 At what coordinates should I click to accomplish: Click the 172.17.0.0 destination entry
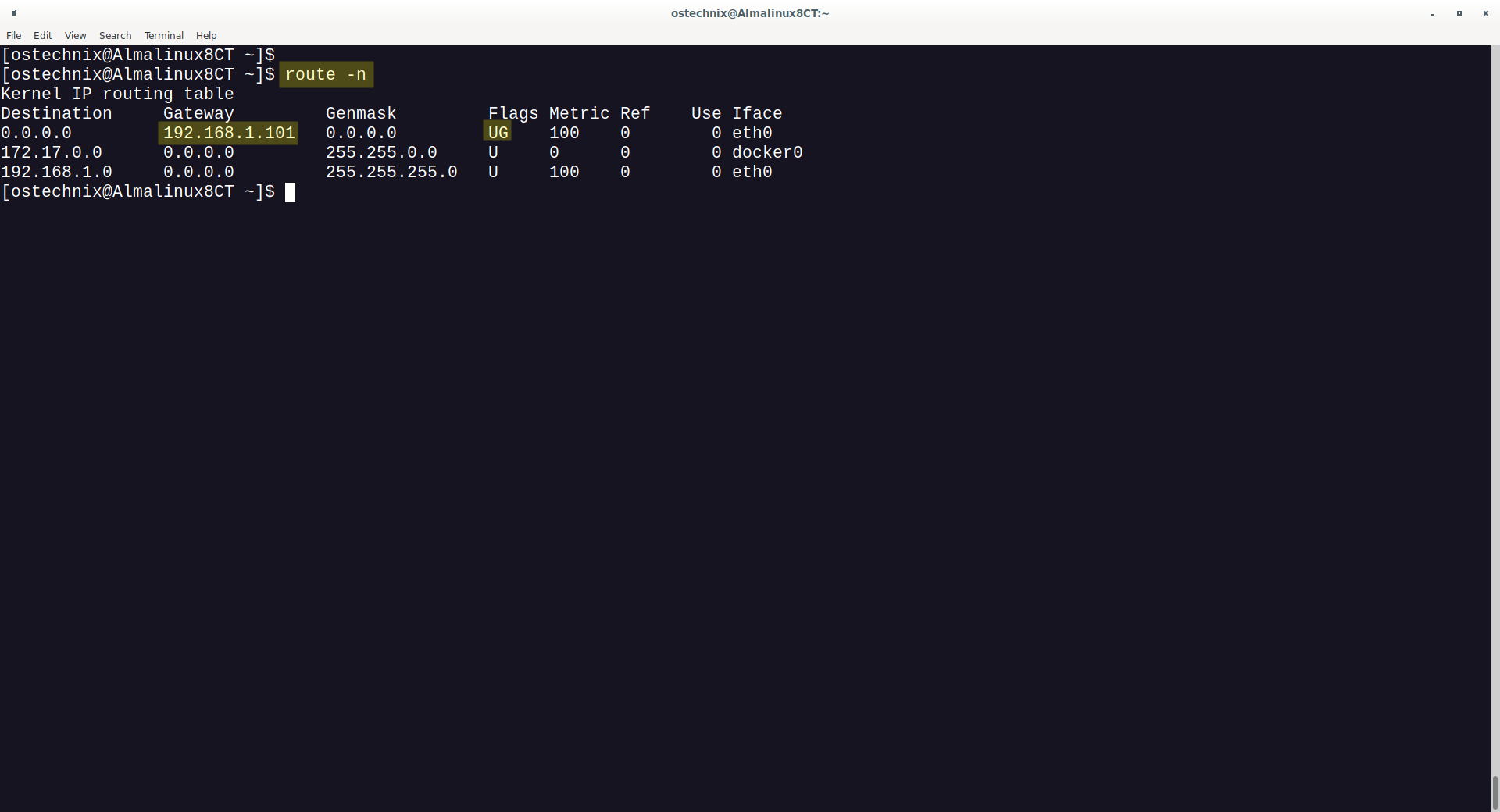tap(52, 153)
